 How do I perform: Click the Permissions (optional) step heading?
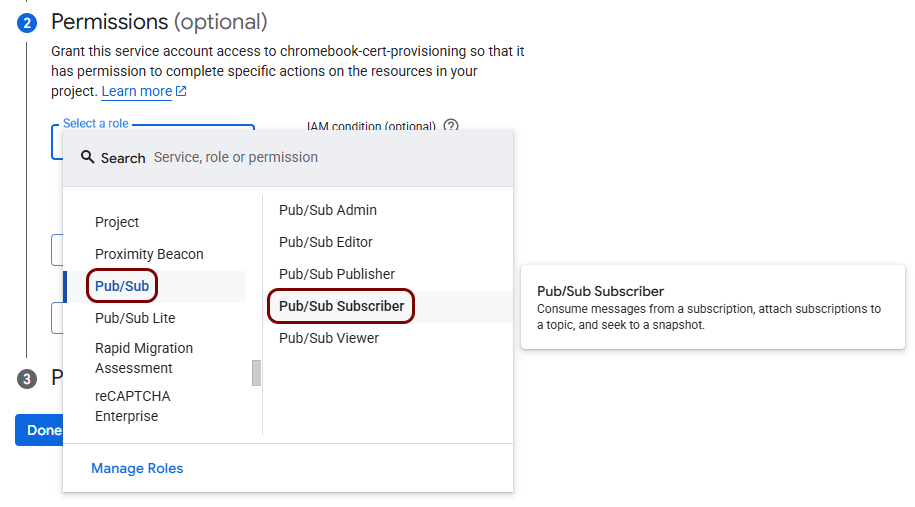[x=159, y=22]
